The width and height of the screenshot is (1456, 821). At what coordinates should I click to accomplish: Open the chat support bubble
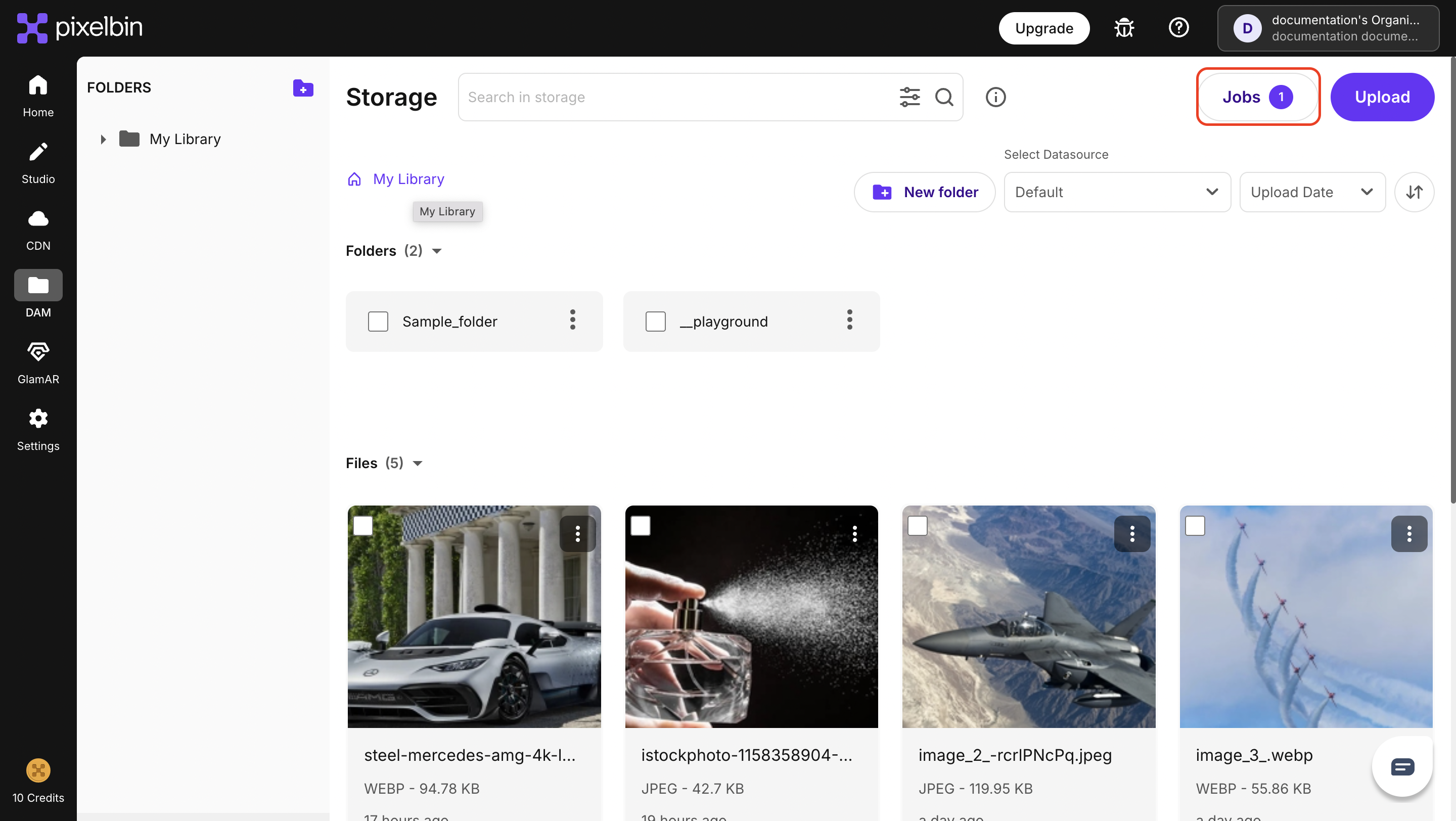coord(1402,767)
